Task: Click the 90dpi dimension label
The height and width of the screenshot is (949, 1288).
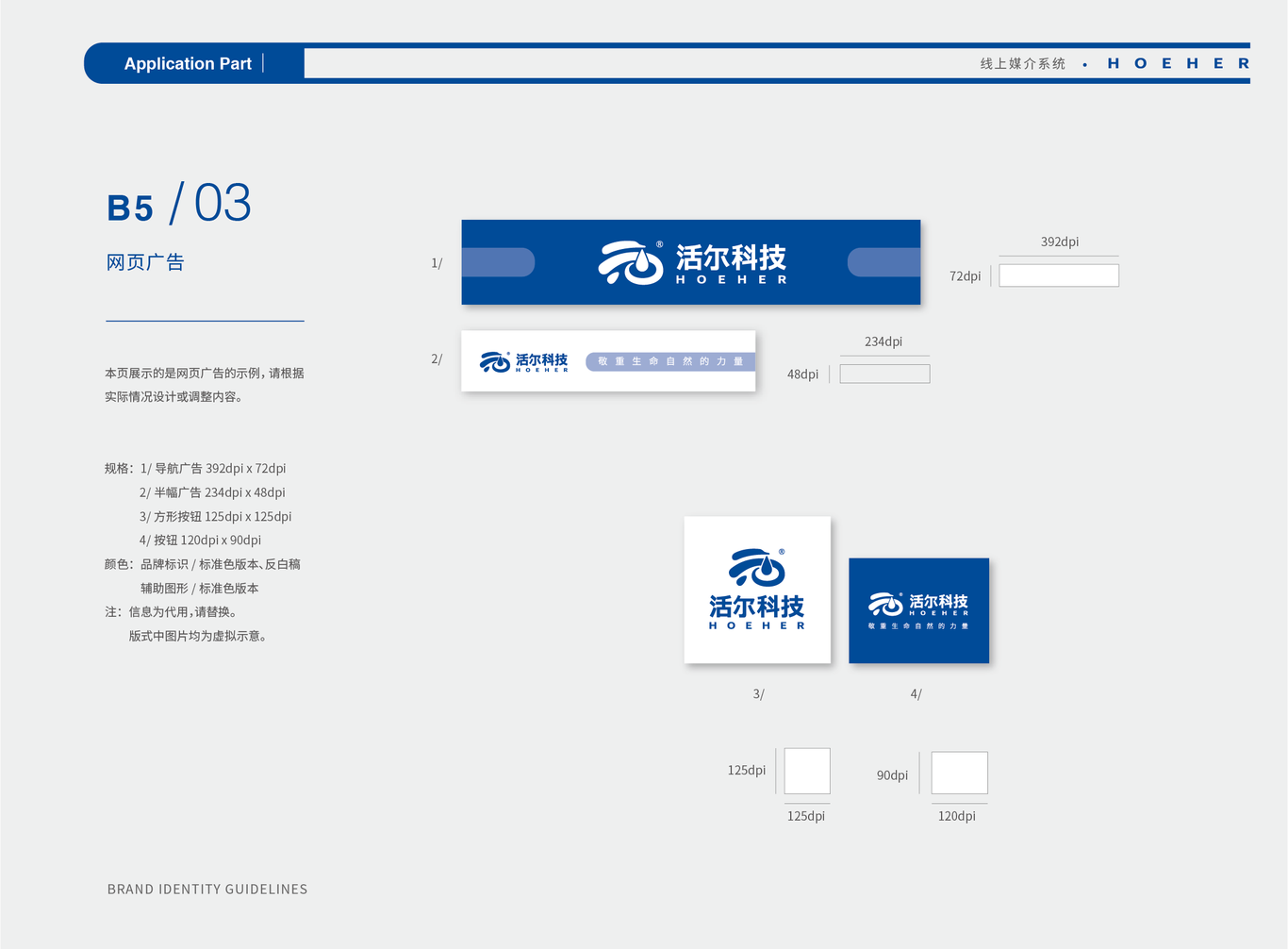Action: tap(892, 775)
